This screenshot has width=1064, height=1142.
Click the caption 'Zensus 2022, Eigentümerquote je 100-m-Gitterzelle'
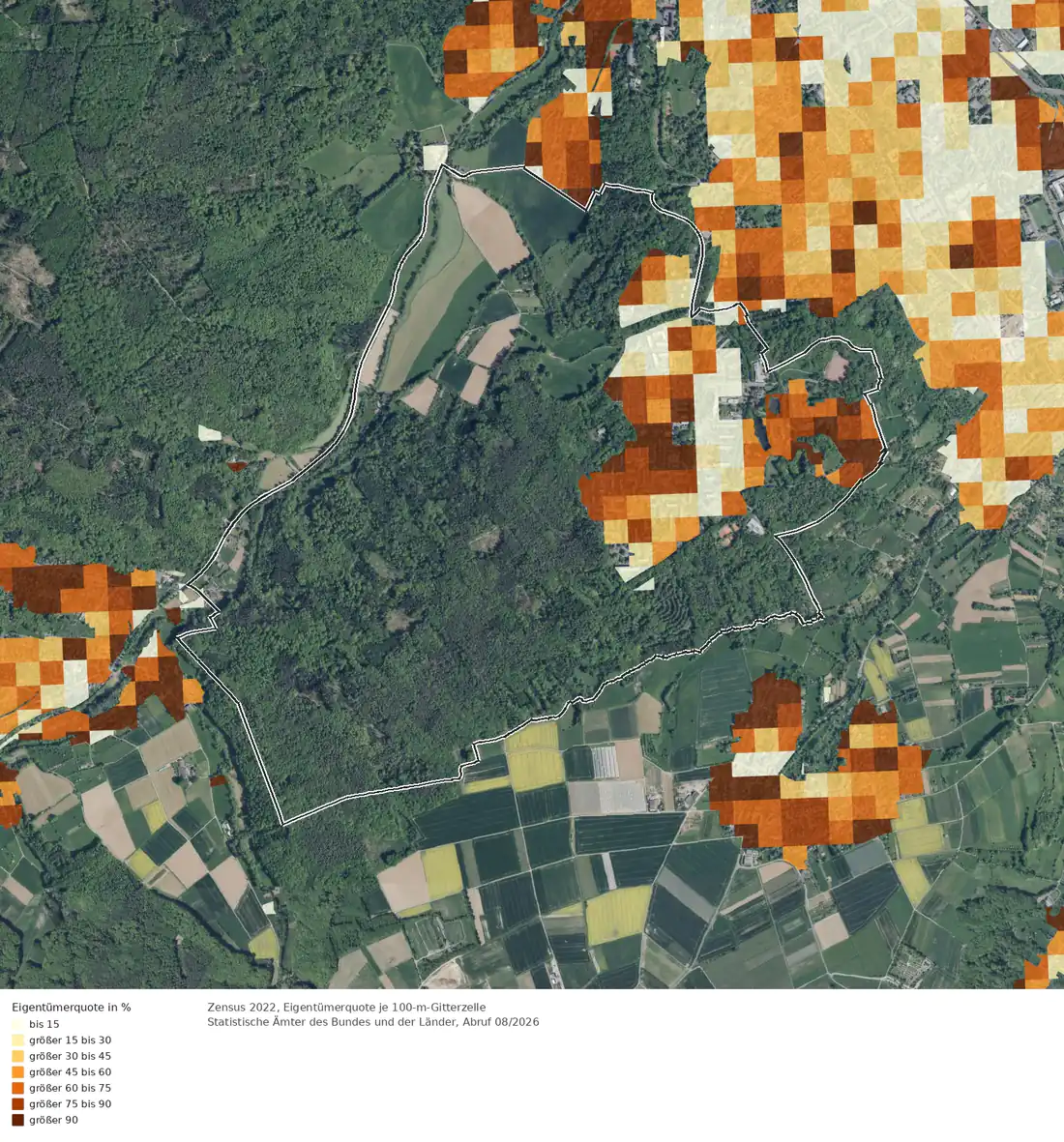click(346, 1008)
